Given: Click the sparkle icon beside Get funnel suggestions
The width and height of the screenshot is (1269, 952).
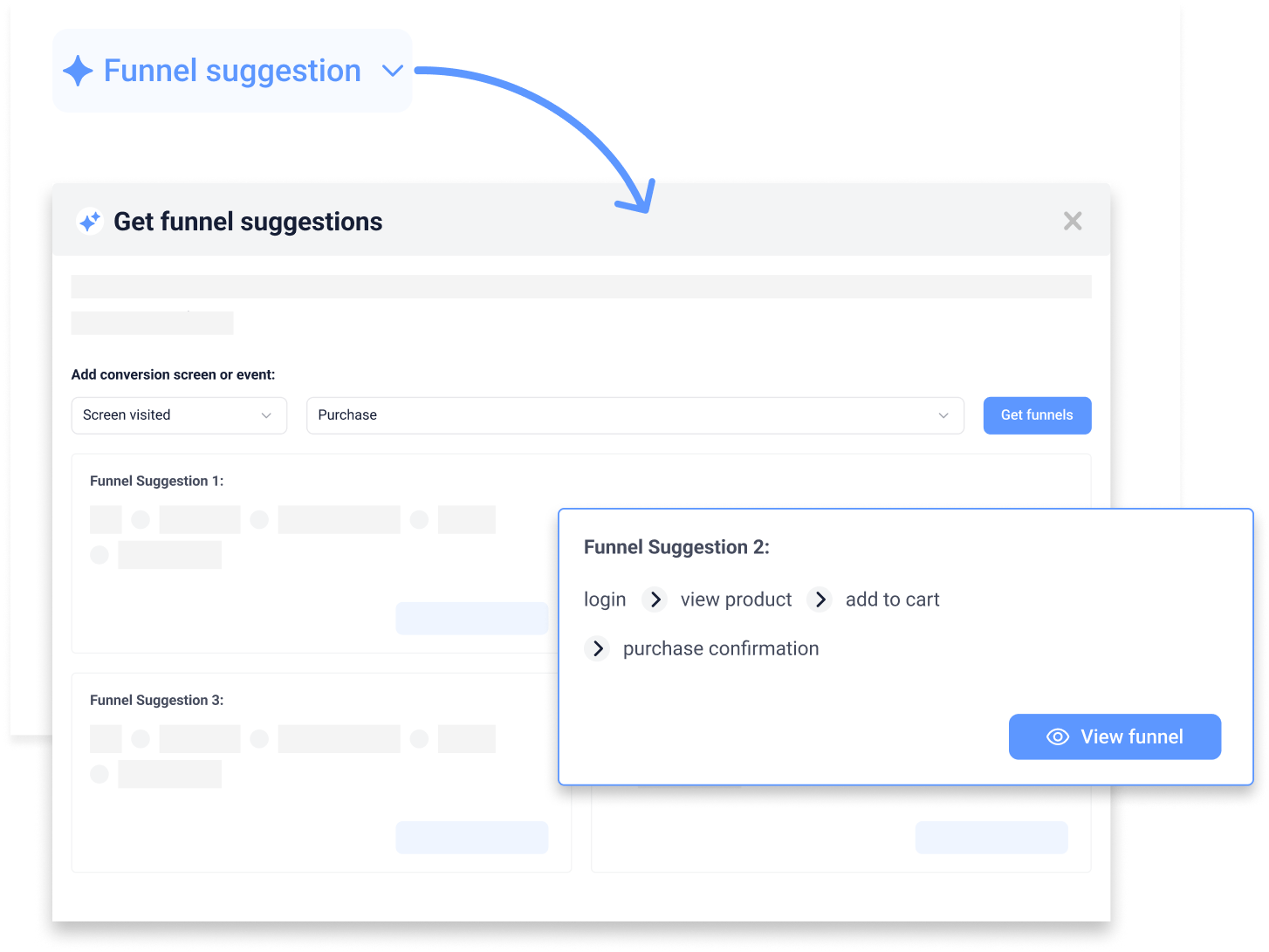Looking at the screenshot, I should click(90, 222).
